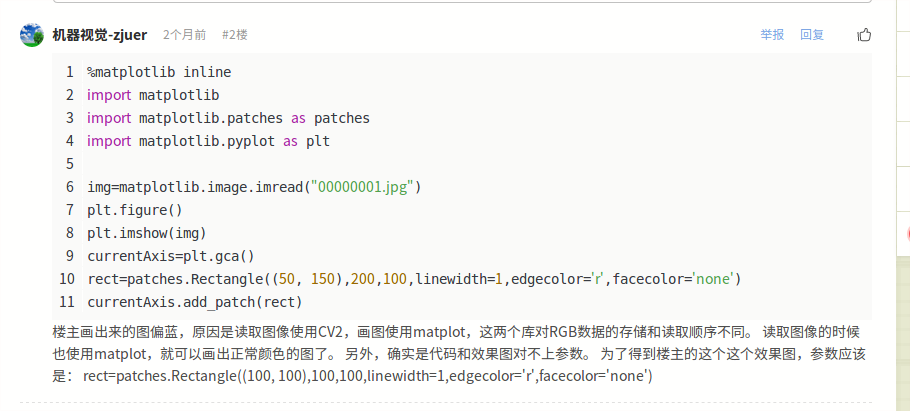Click the red circle icon at right edge
Image resolution: width=910 pixels, height=411 pixels.
907,234
